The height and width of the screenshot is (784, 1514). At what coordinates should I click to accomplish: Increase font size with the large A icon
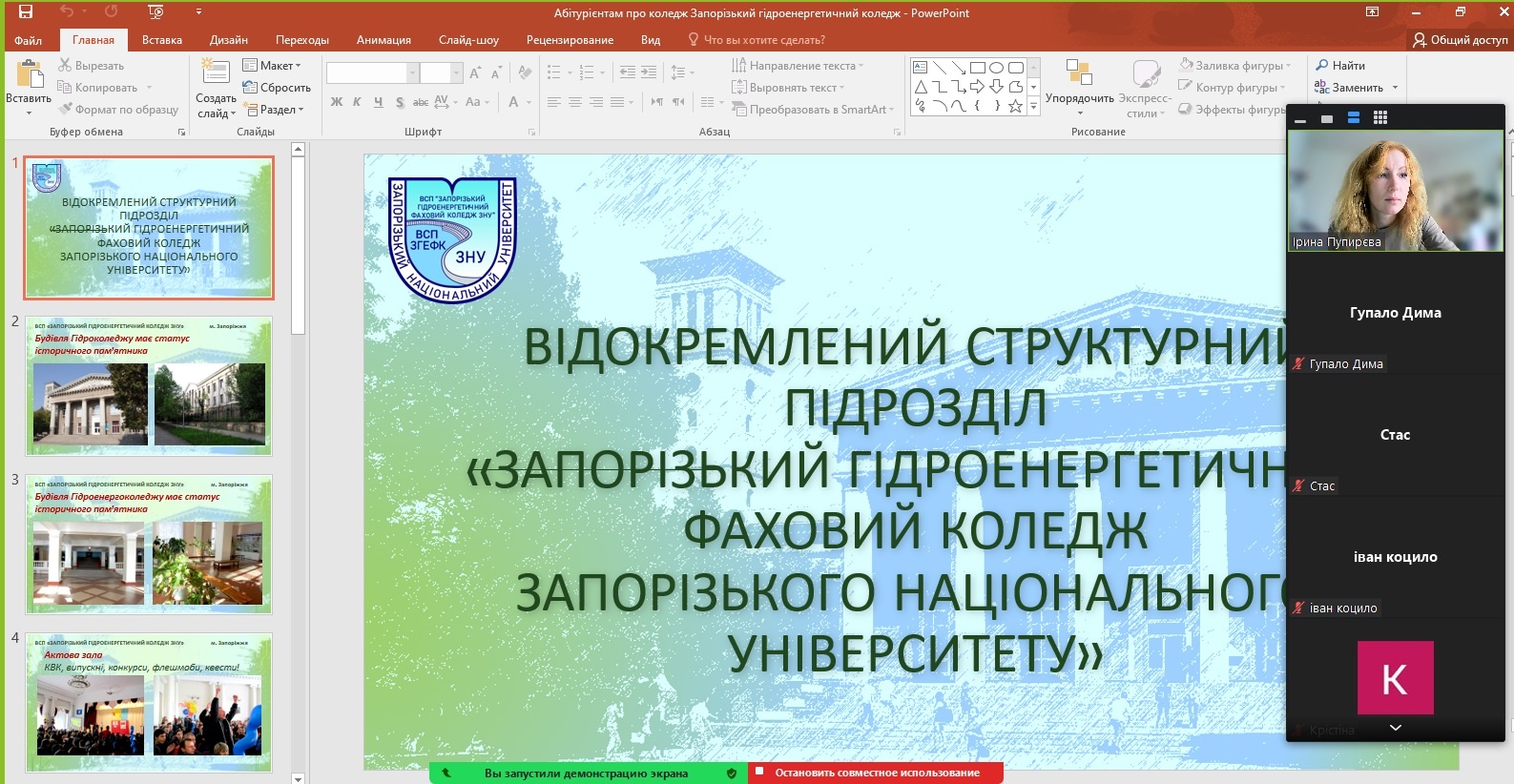475,73
